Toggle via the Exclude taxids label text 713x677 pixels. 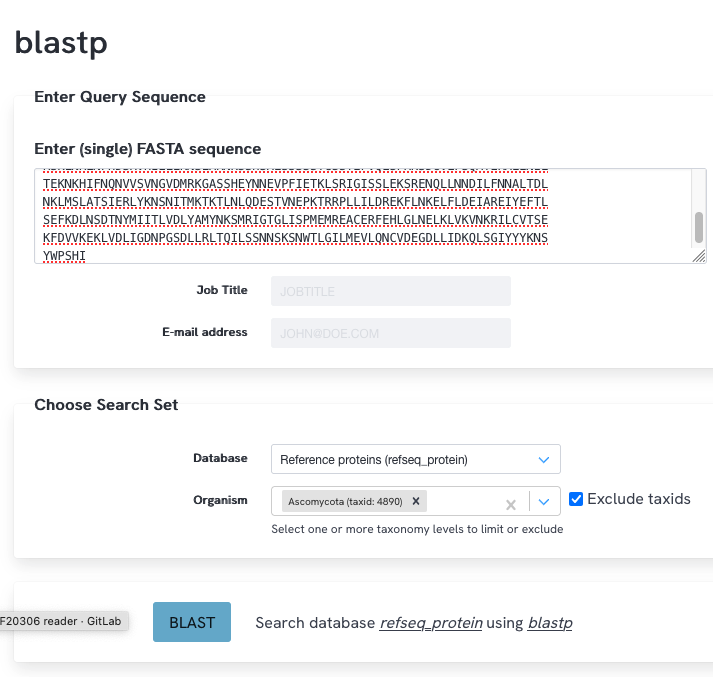click(x=638, y=499)
